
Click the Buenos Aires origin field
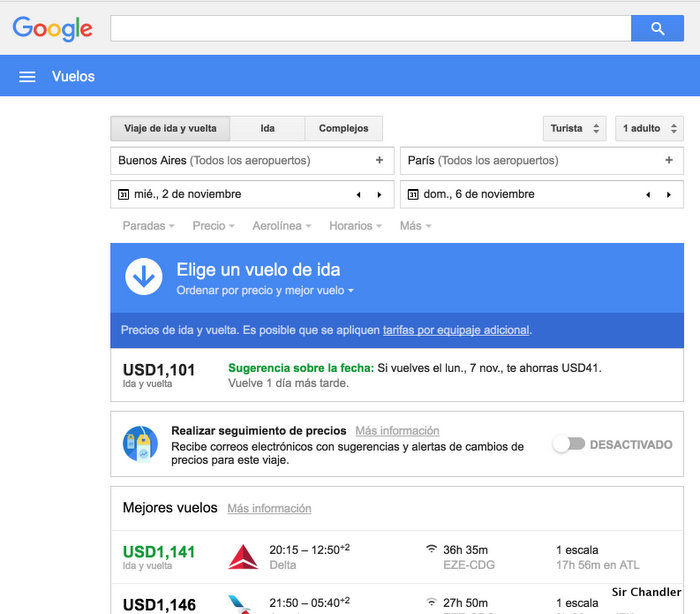(252, 161)
